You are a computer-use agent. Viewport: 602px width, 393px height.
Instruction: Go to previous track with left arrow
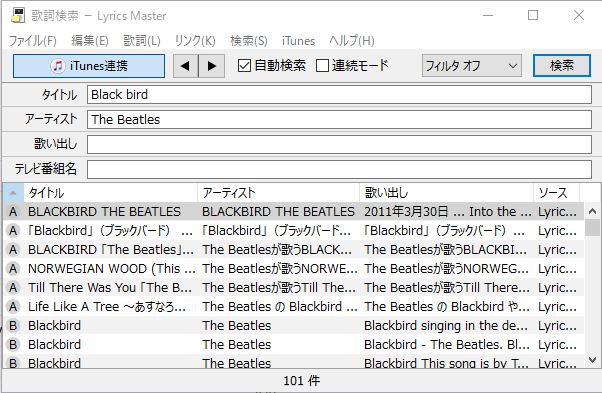185,66
